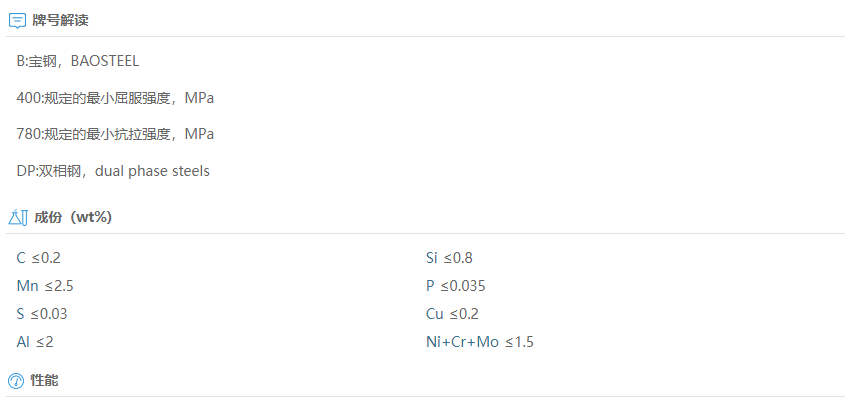Select the 牌号解读 section heading
This screenshot has width=856, height=405.
(60, 21)
